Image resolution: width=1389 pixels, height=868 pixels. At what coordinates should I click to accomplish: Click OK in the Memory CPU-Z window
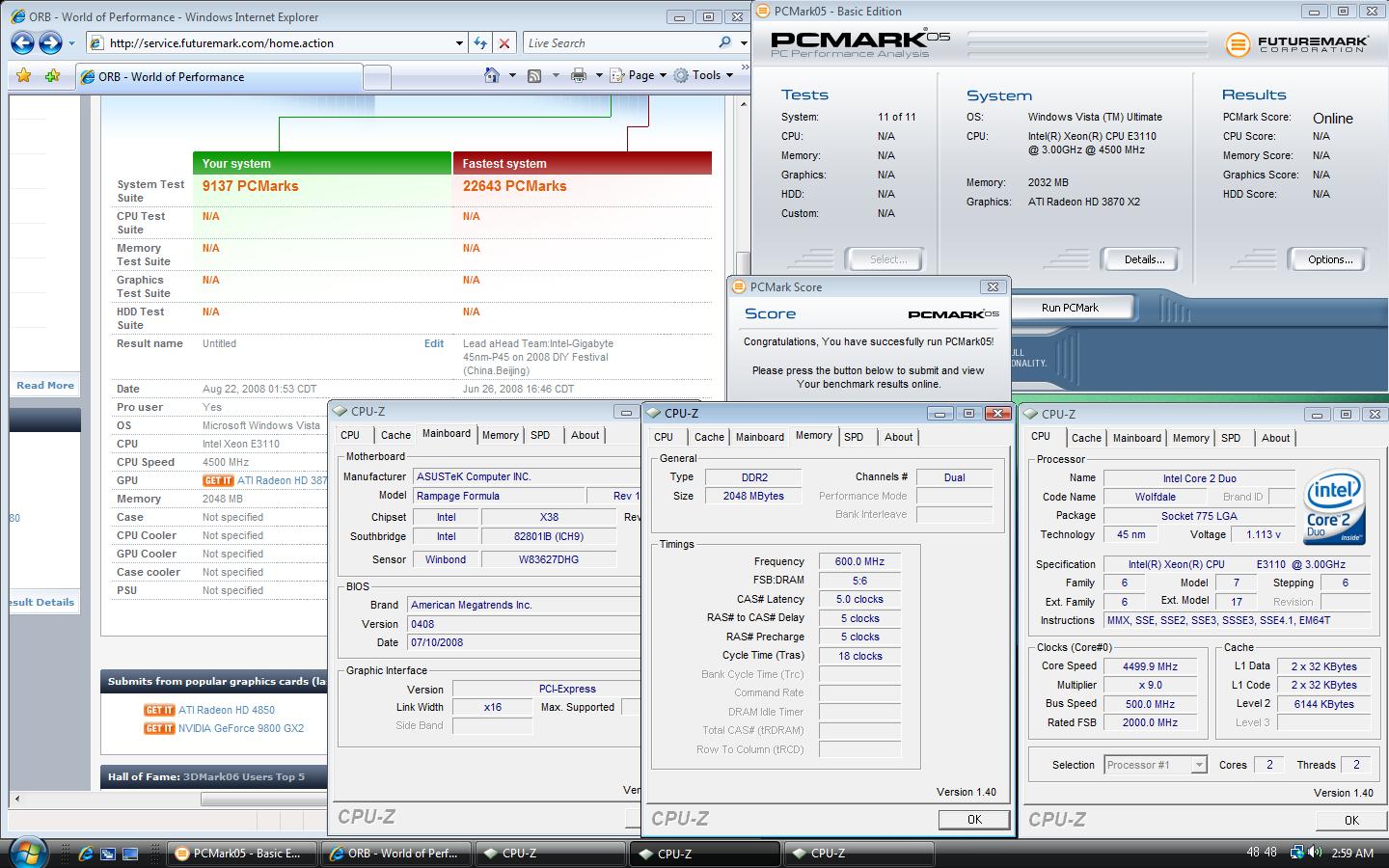[974, 819]
